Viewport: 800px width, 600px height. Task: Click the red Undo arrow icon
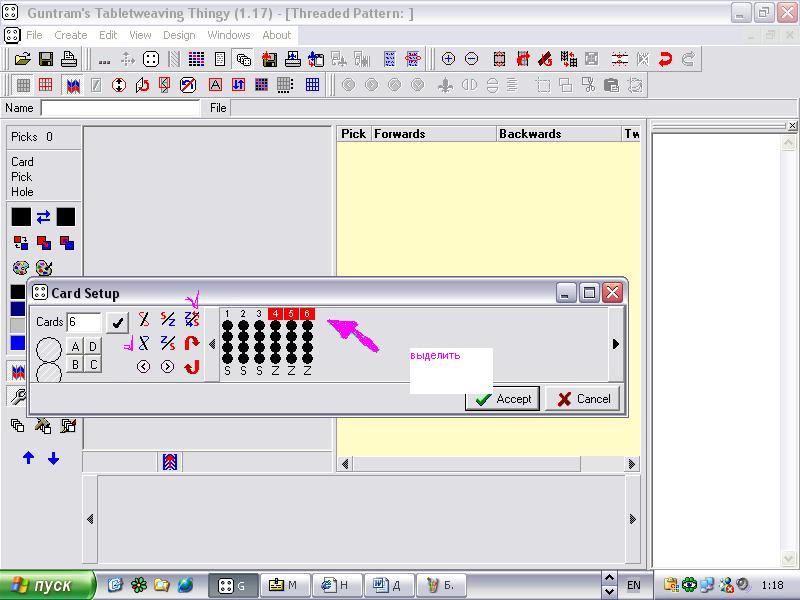click(665, 59)
